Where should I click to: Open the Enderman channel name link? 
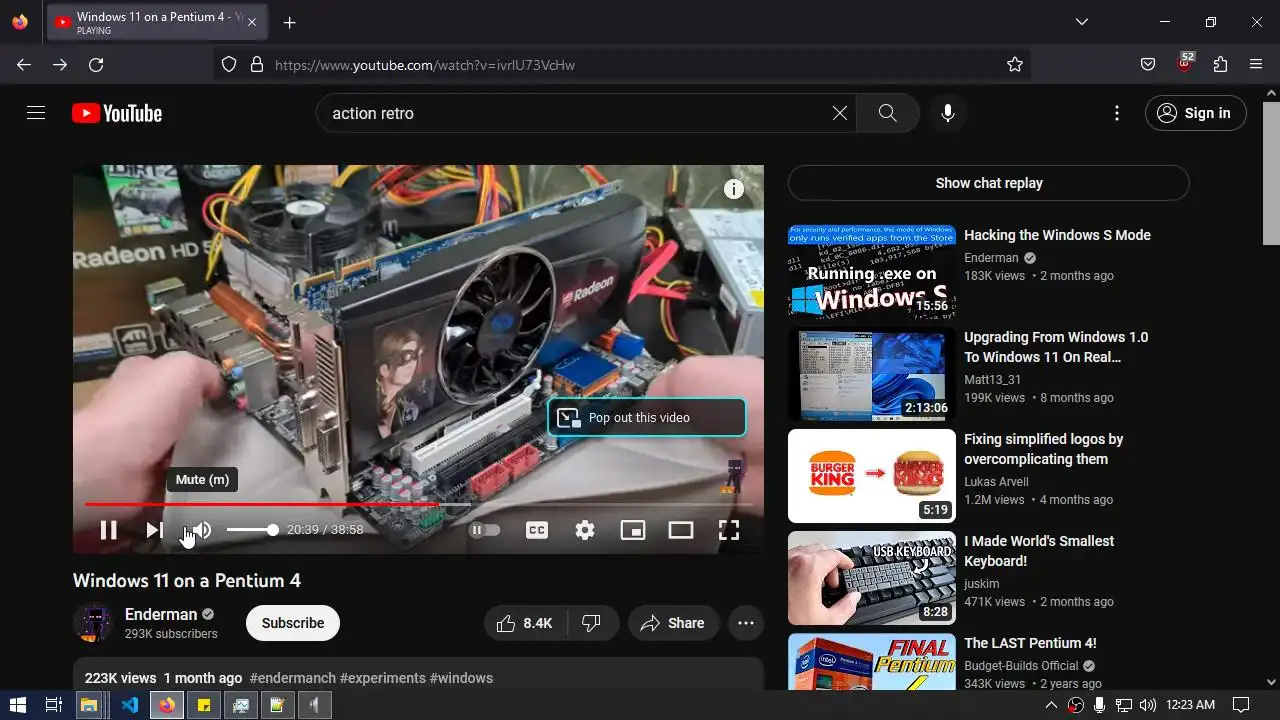pyautogui.click(x=161, y=614)
